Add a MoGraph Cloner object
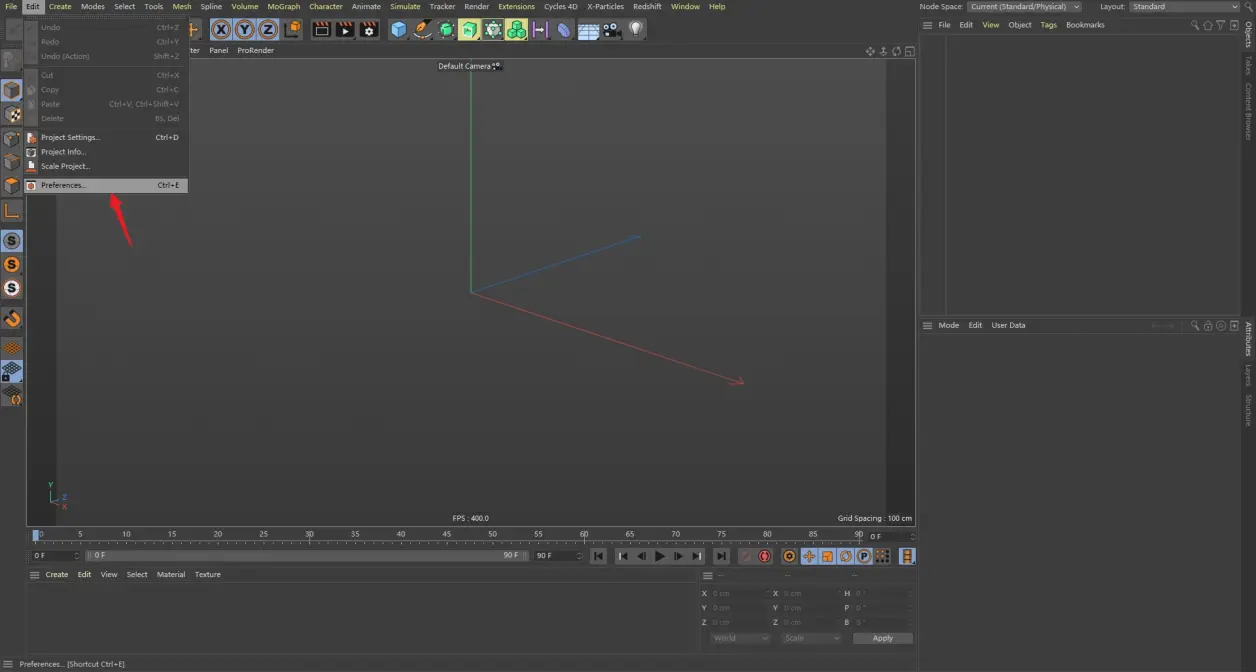 (x=516, y=29)
